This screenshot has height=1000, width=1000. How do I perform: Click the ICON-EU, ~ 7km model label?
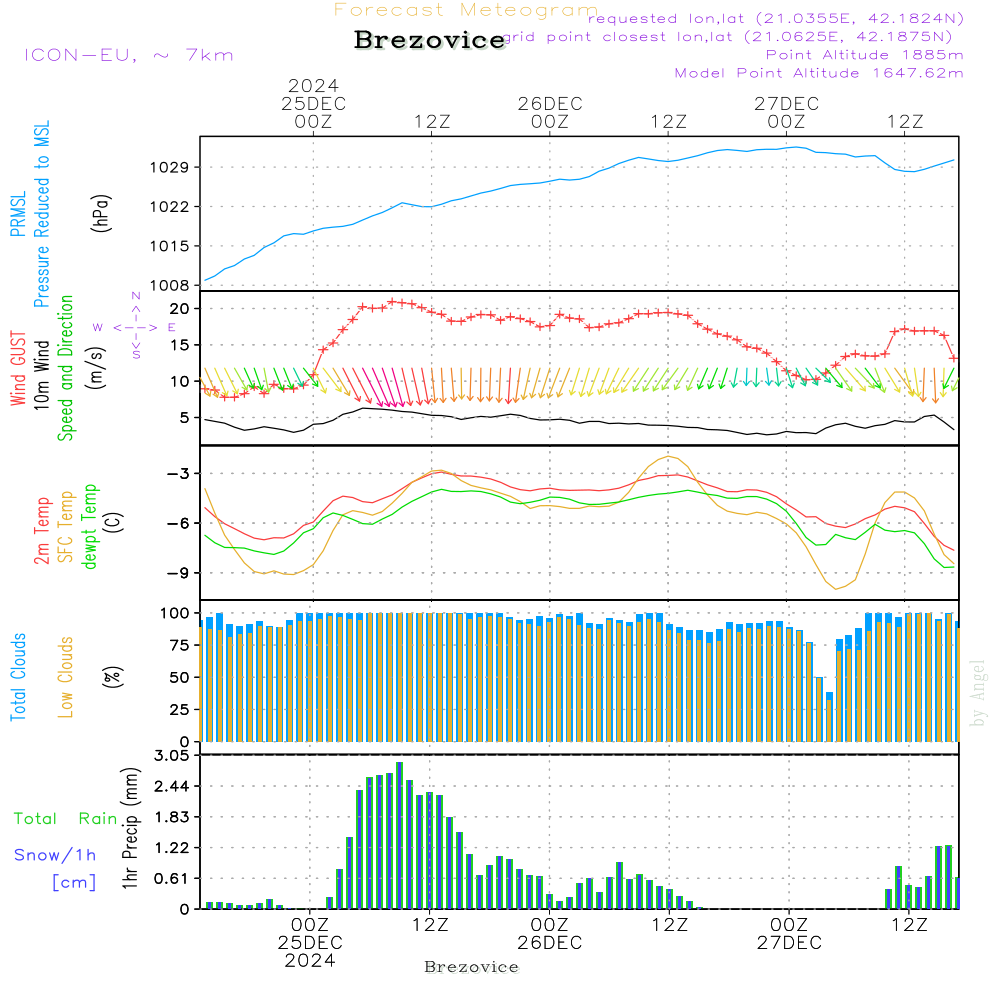[129, 55]
